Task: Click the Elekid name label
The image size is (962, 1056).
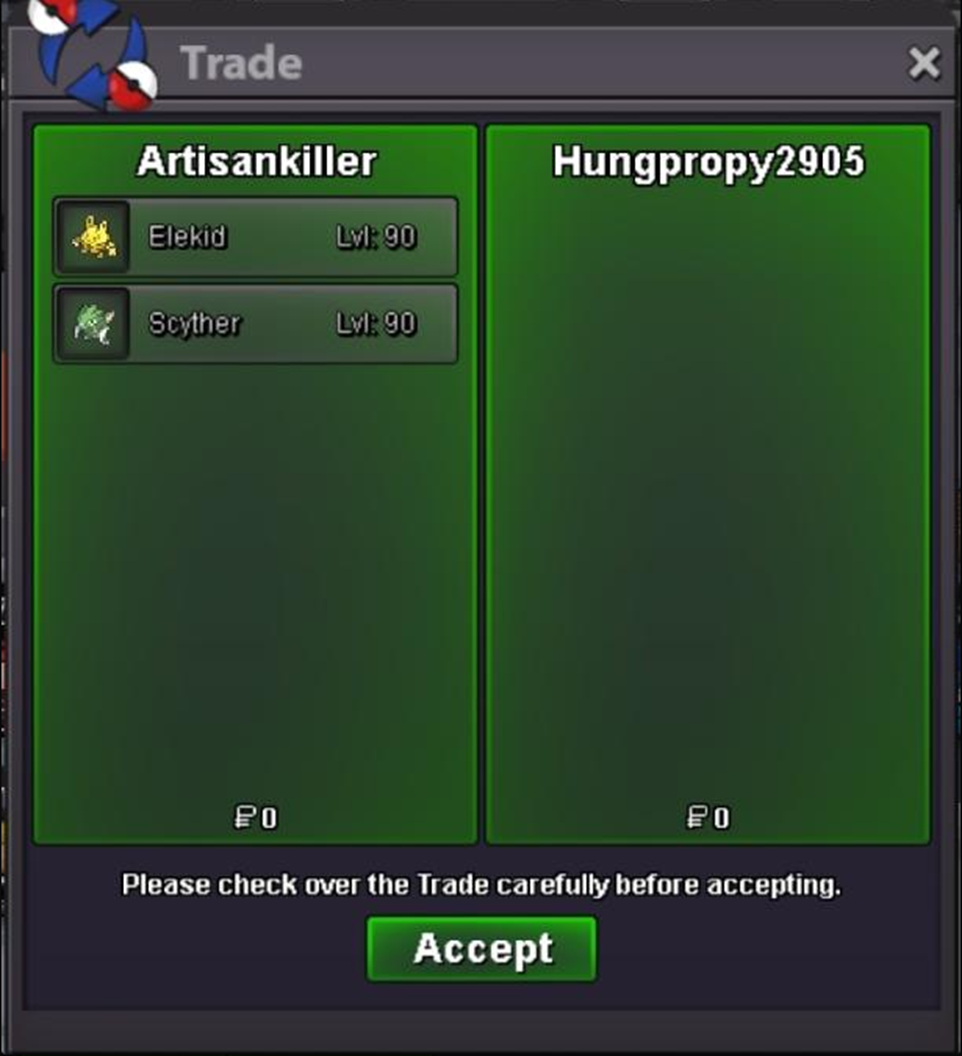Action: tap(187, 237)
